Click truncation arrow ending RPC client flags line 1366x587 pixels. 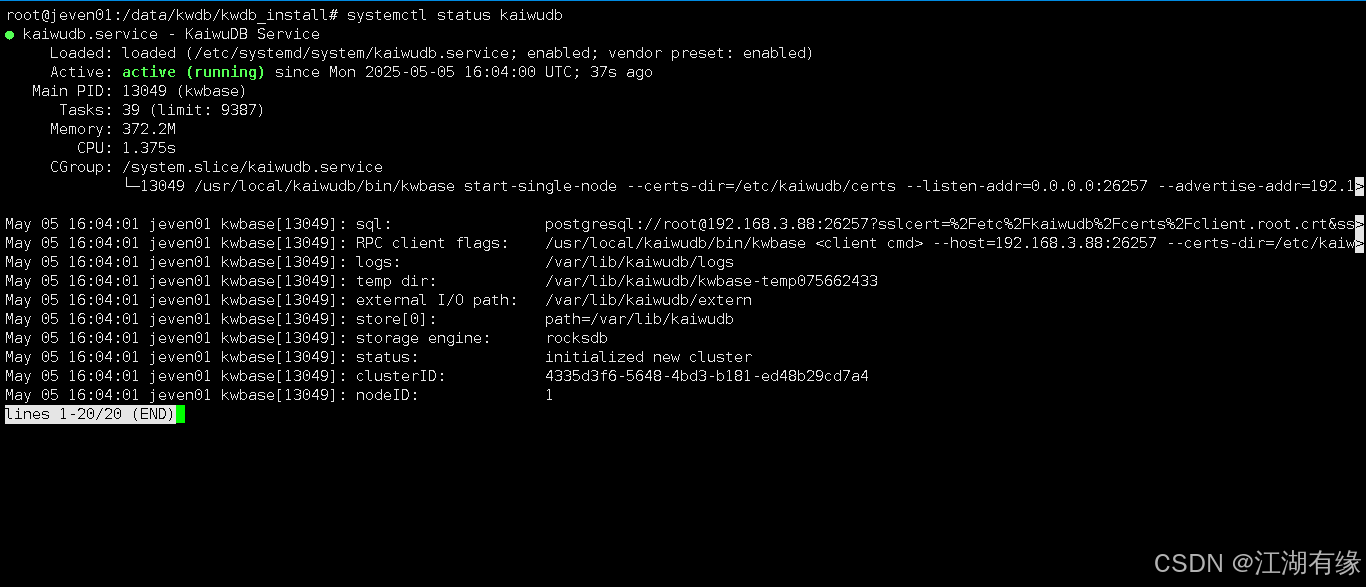1359,243
